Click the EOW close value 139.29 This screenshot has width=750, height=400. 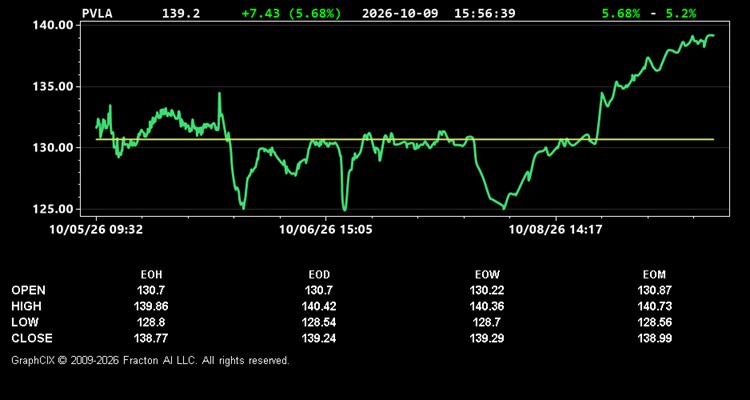click(487, 338)
